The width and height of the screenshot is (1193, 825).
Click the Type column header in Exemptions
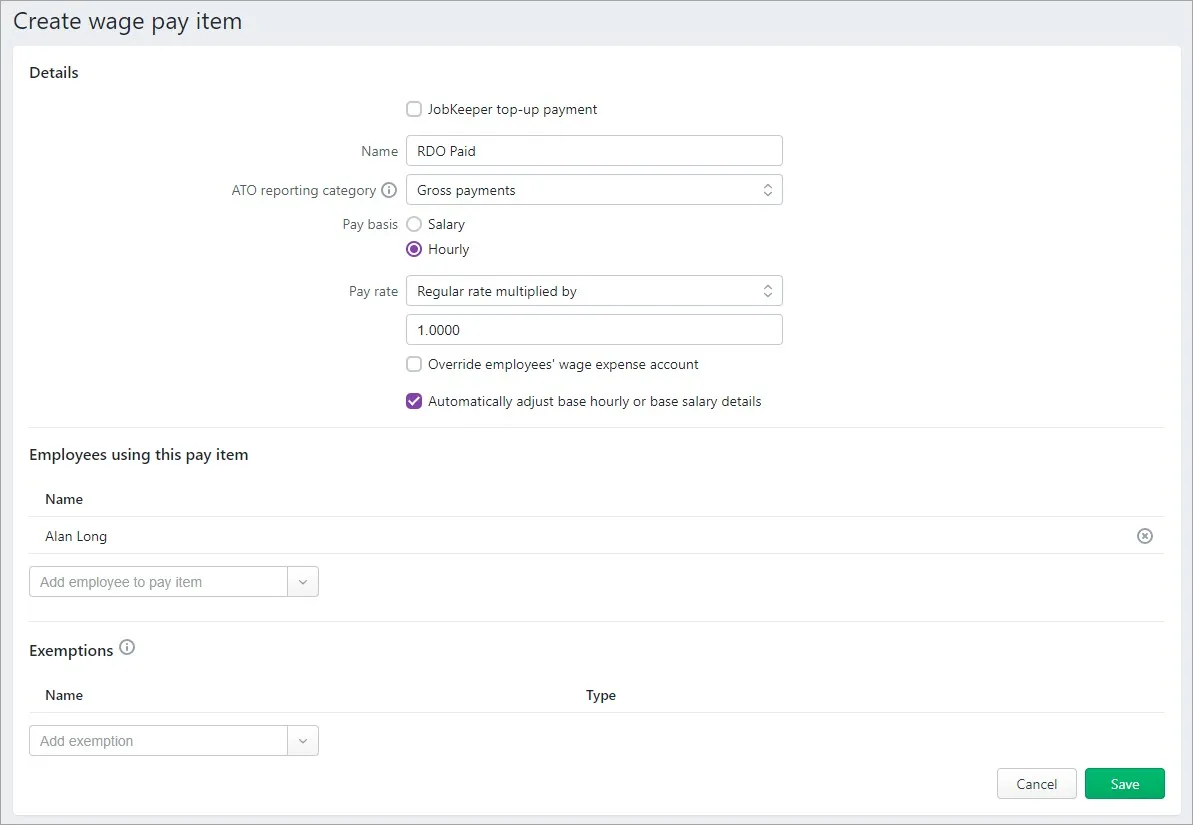pyautogui.click(x=600, y=696)
